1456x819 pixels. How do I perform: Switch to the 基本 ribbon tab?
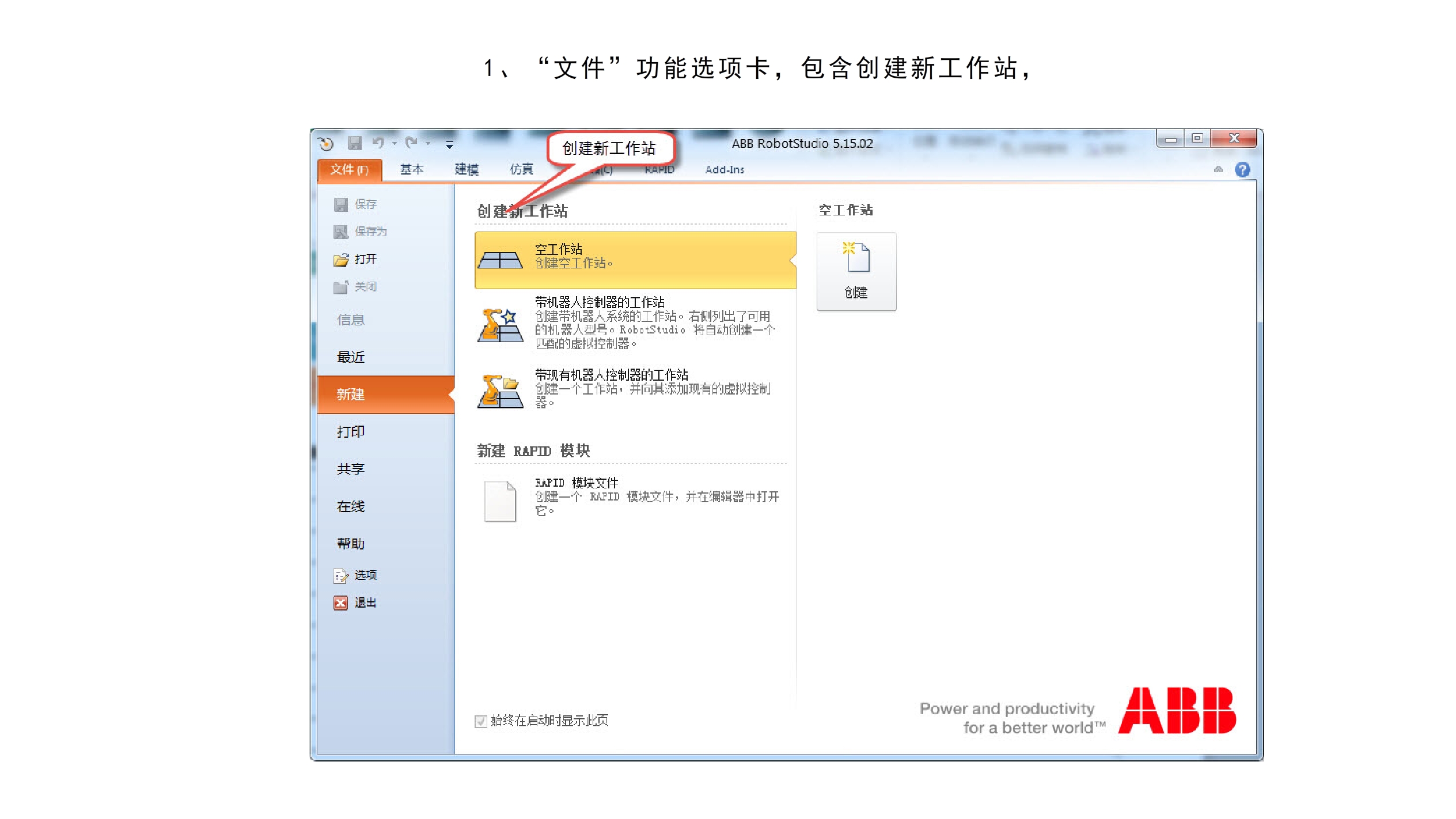[x=411, y=169]
